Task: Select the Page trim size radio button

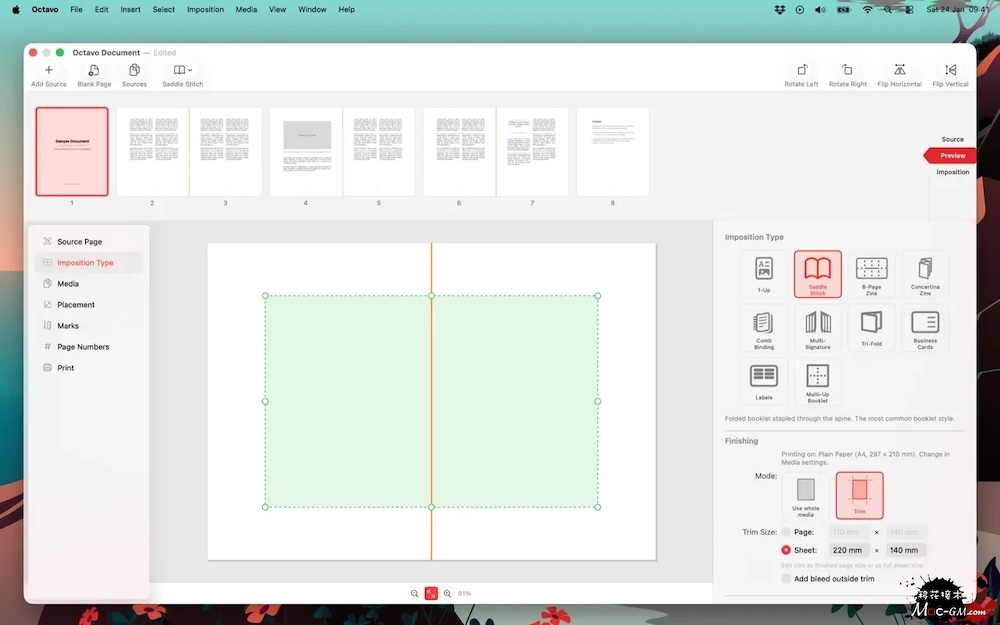Action: tap(786, 532)
